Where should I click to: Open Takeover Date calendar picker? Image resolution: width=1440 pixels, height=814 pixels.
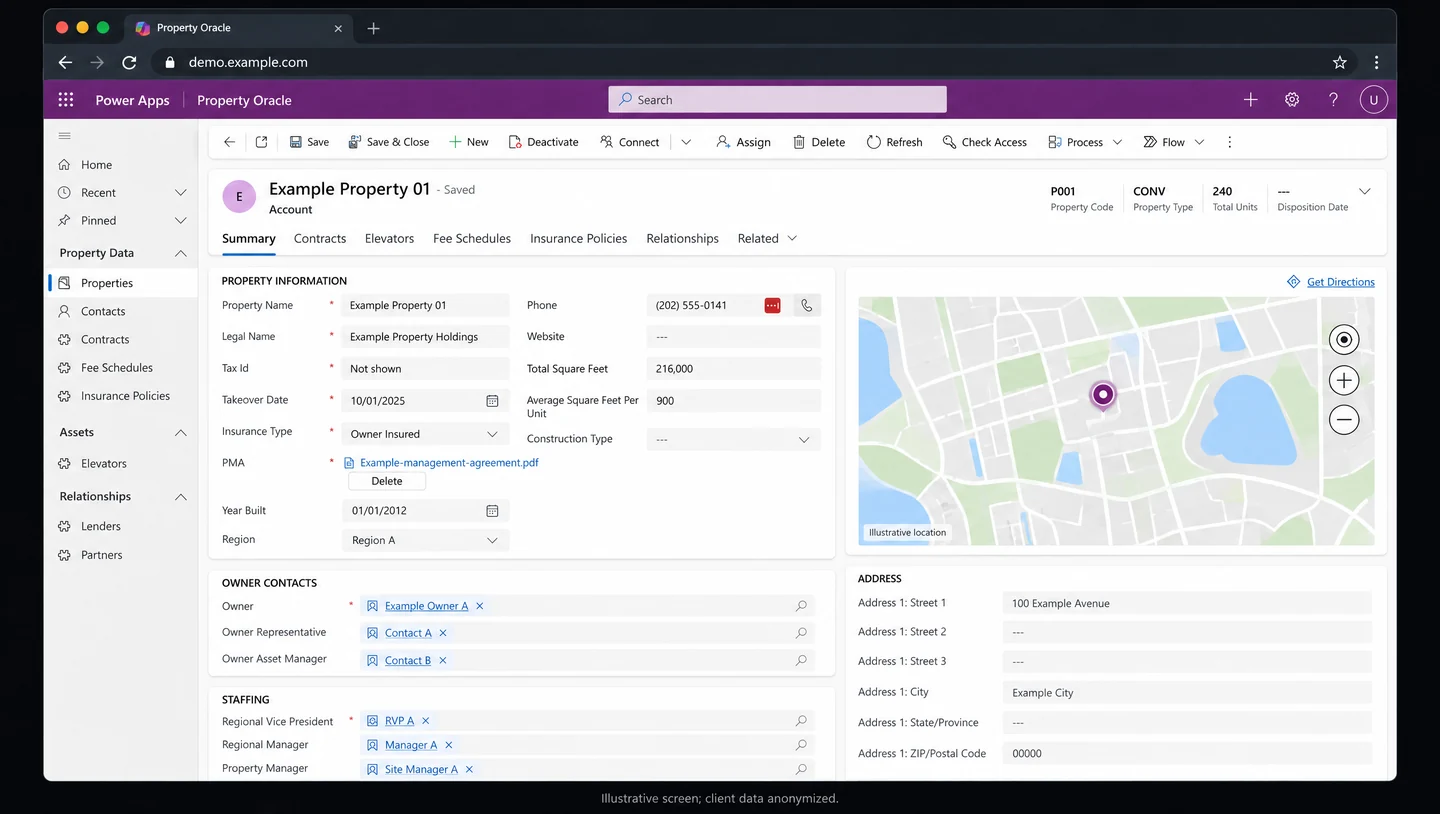coord(492,400)
